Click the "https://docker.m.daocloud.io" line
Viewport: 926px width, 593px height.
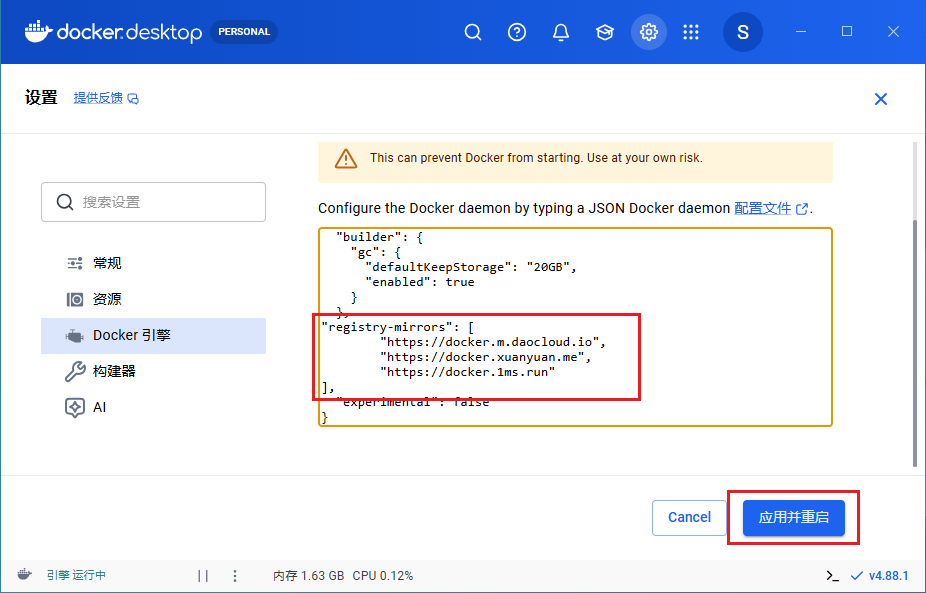[x=493, y=342]
